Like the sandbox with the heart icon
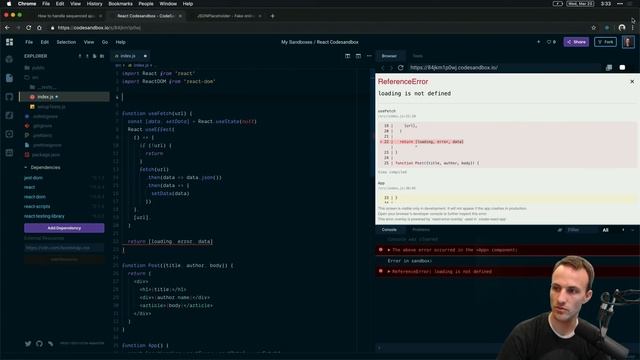Image resolution: width=640 pixels, height=360 pixels. tap(549, 42)
